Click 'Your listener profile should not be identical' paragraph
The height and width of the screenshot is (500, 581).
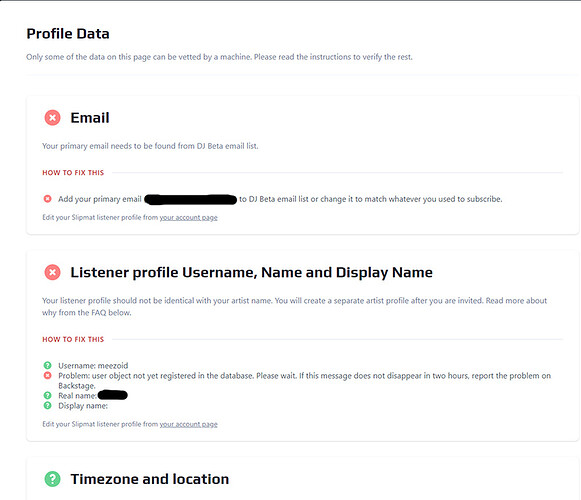click(294, 307)
